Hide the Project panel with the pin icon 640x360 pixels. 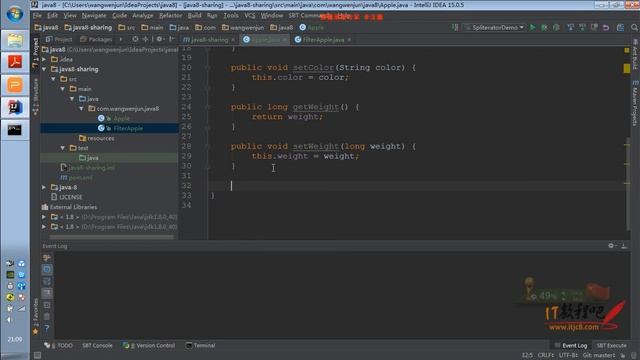(x=172, y=39)
